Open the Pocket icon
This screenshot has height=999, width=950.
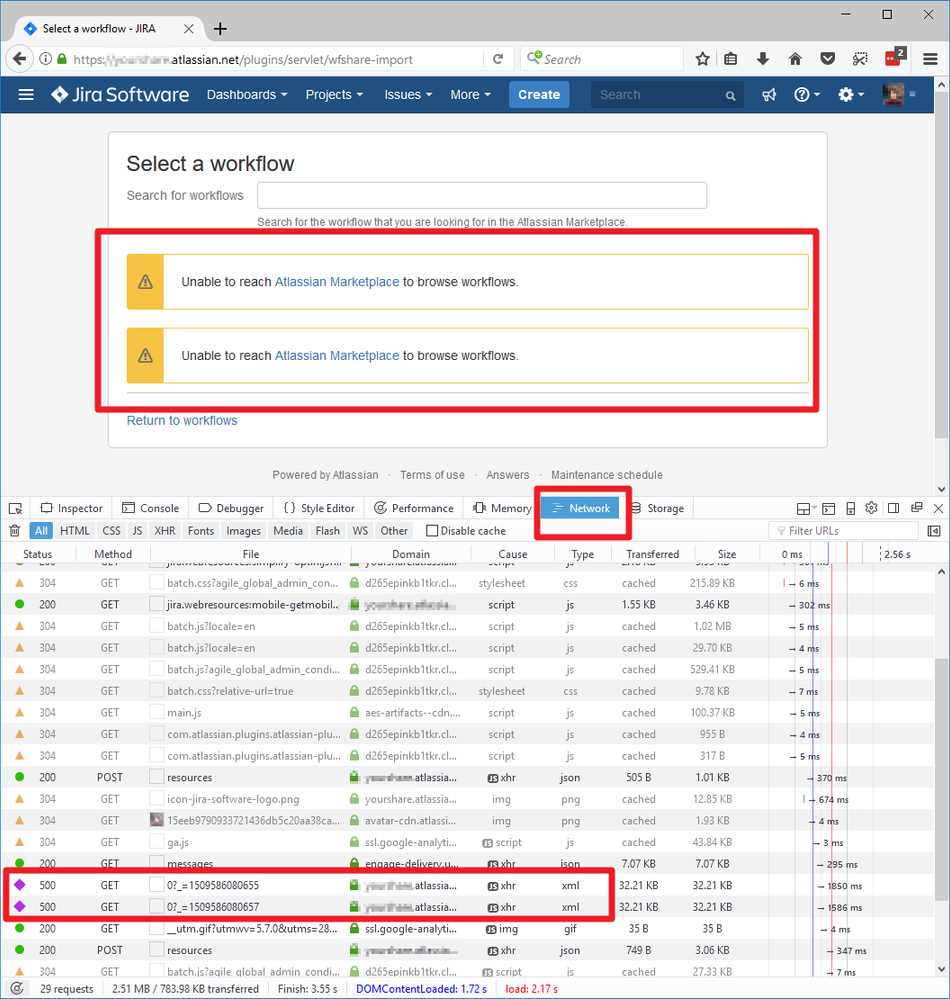pyautogui.click(x=828, y=59)
